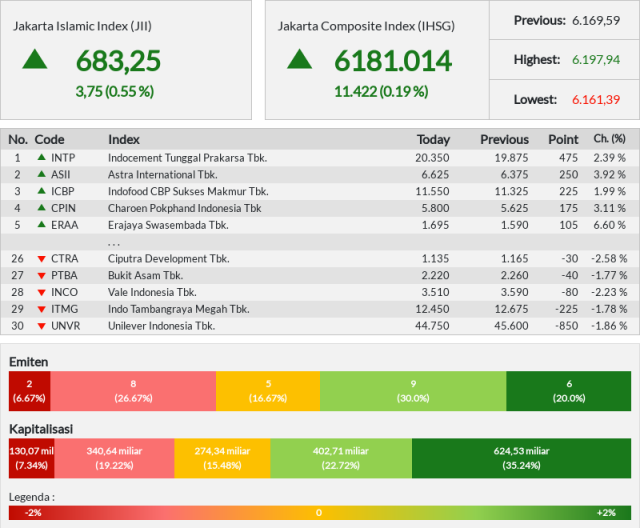The image size is (640, 528).
Task: Click the green up triangle next to INTP
Action: [x=41, y=157]
